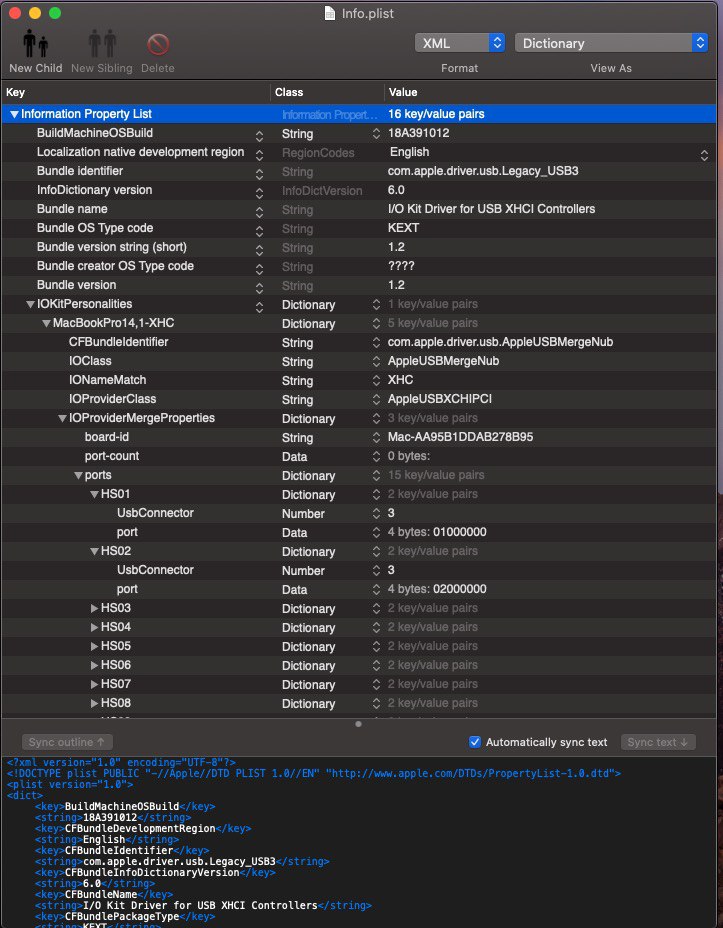Open class stepper for IOKitPersonalities row
The image size is (723, 928).
[x=376, y=304]
